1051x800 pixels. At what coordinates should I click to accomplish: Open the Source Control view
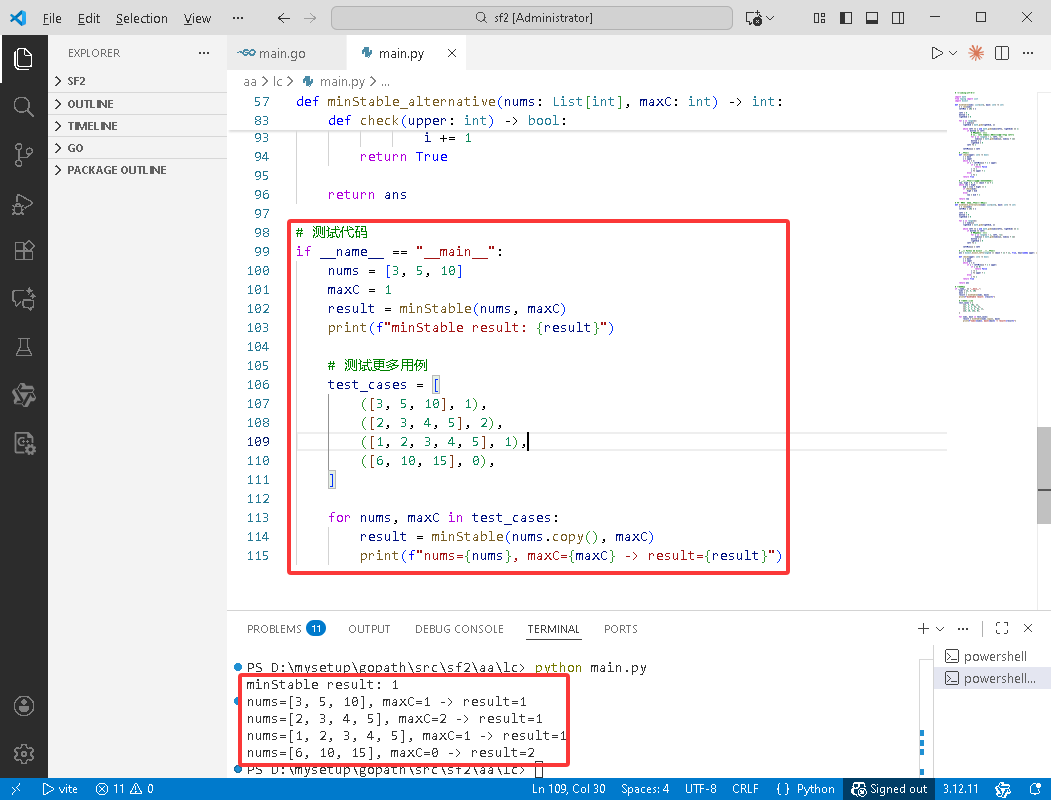coord(23,155)
